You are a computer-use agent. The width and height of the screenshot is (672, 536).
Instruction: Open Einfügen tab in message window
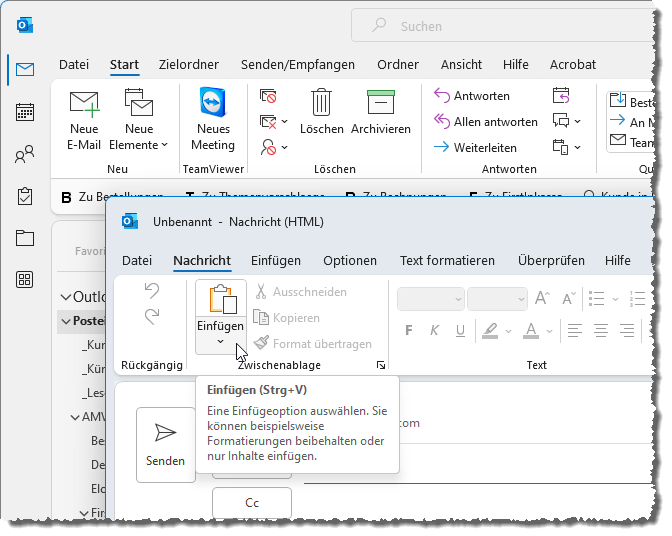276,261
